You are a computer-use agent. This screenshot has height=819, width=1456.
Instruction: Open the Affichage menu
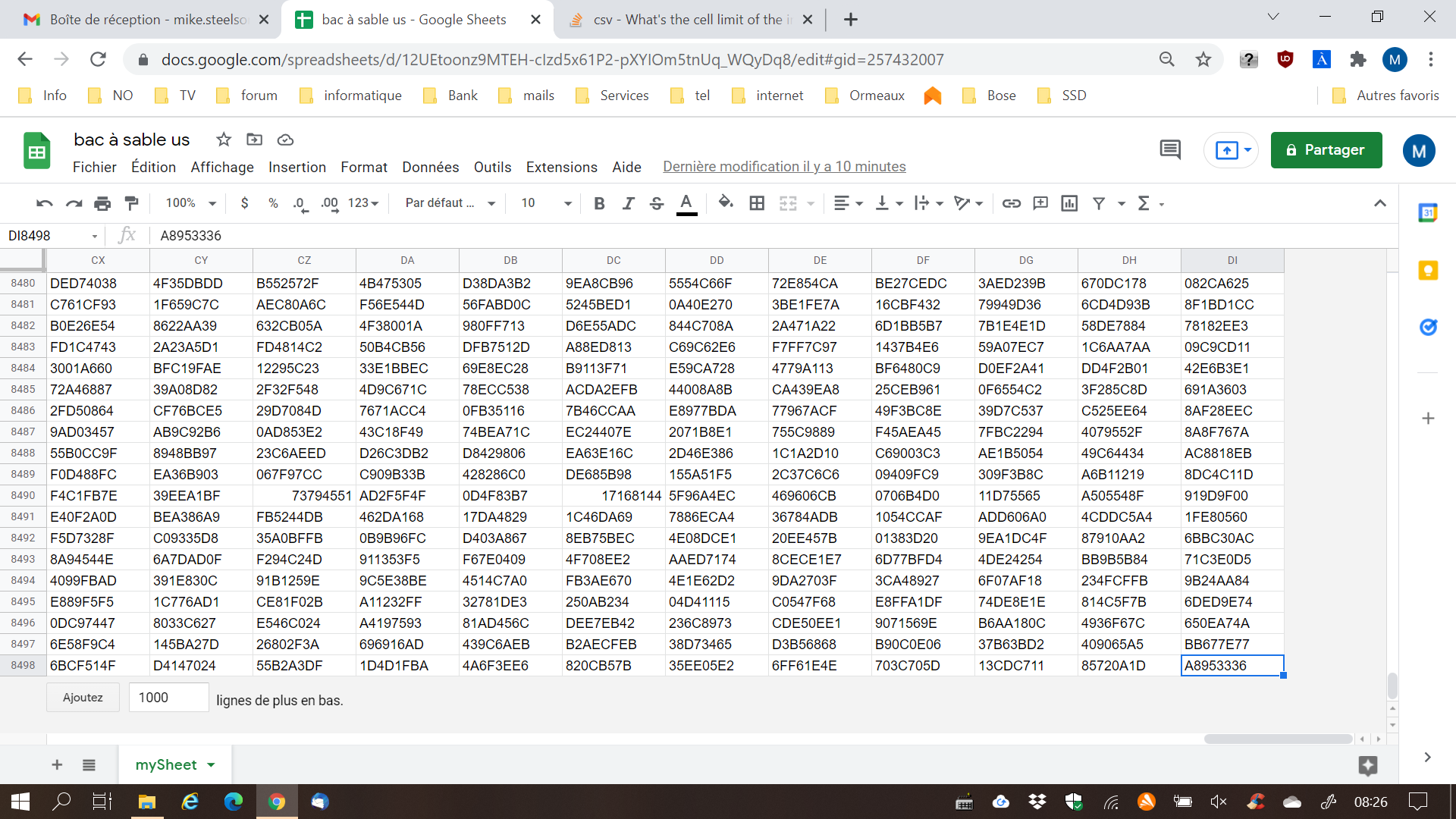click(x=222, y=167)
